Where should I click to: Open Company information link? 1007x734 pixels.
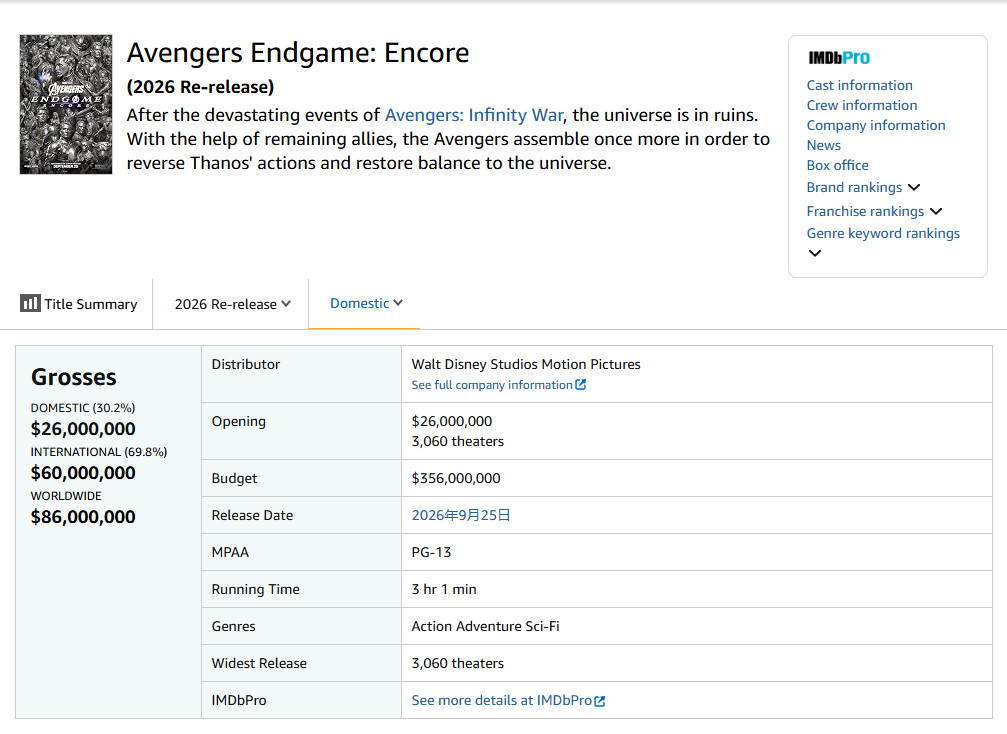(x=876, y=125)
